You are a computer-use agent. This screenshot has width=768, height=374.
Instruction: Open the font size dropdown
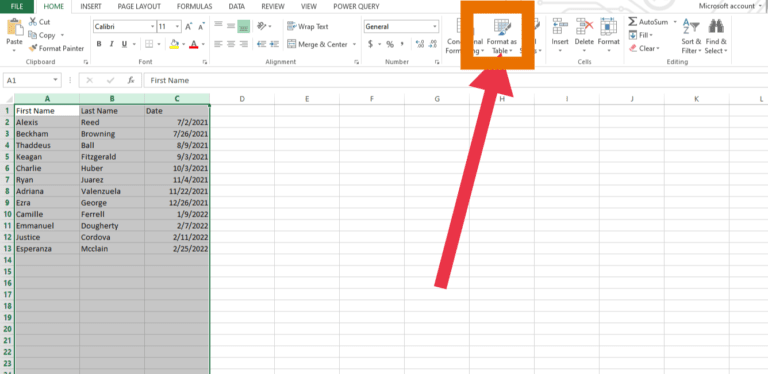point(177,26)
